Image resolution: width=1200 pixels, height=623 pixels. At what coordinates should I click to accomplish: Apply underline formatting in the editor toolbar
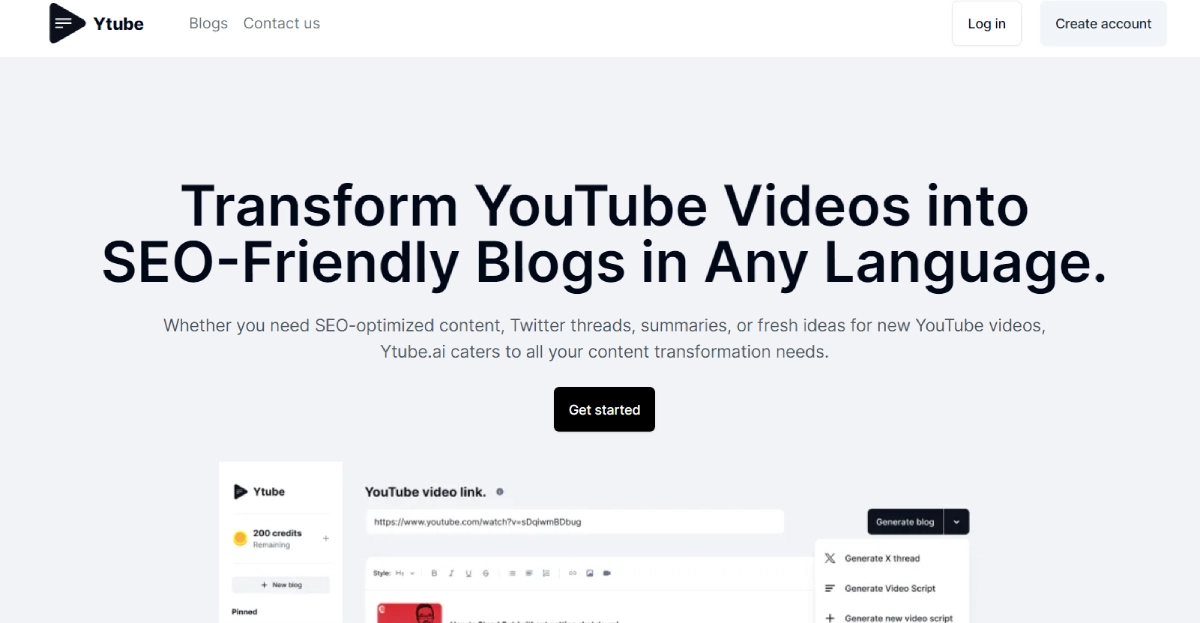[469, 573]
